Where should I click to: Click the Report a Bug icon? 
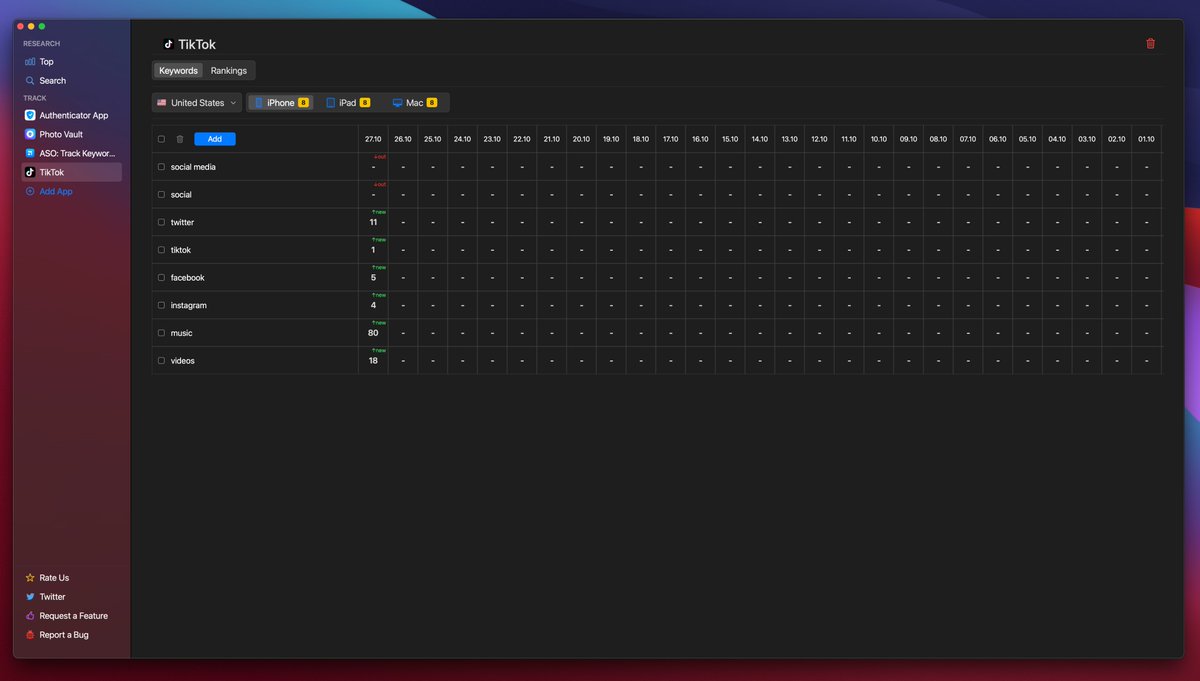pos(30,635)
